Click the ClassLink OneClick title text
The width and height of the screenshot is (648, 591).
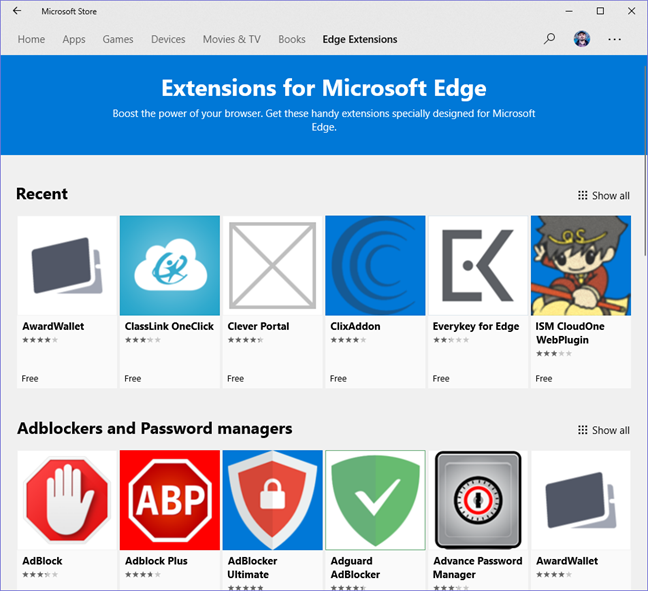pos(169,326)
